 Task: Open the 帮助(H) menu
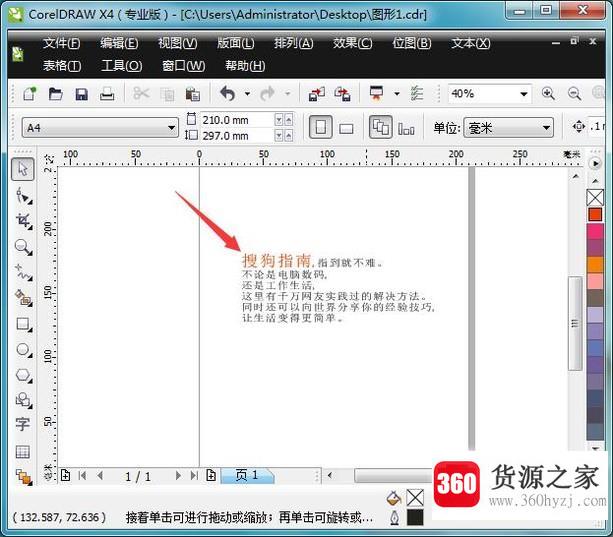245,66
